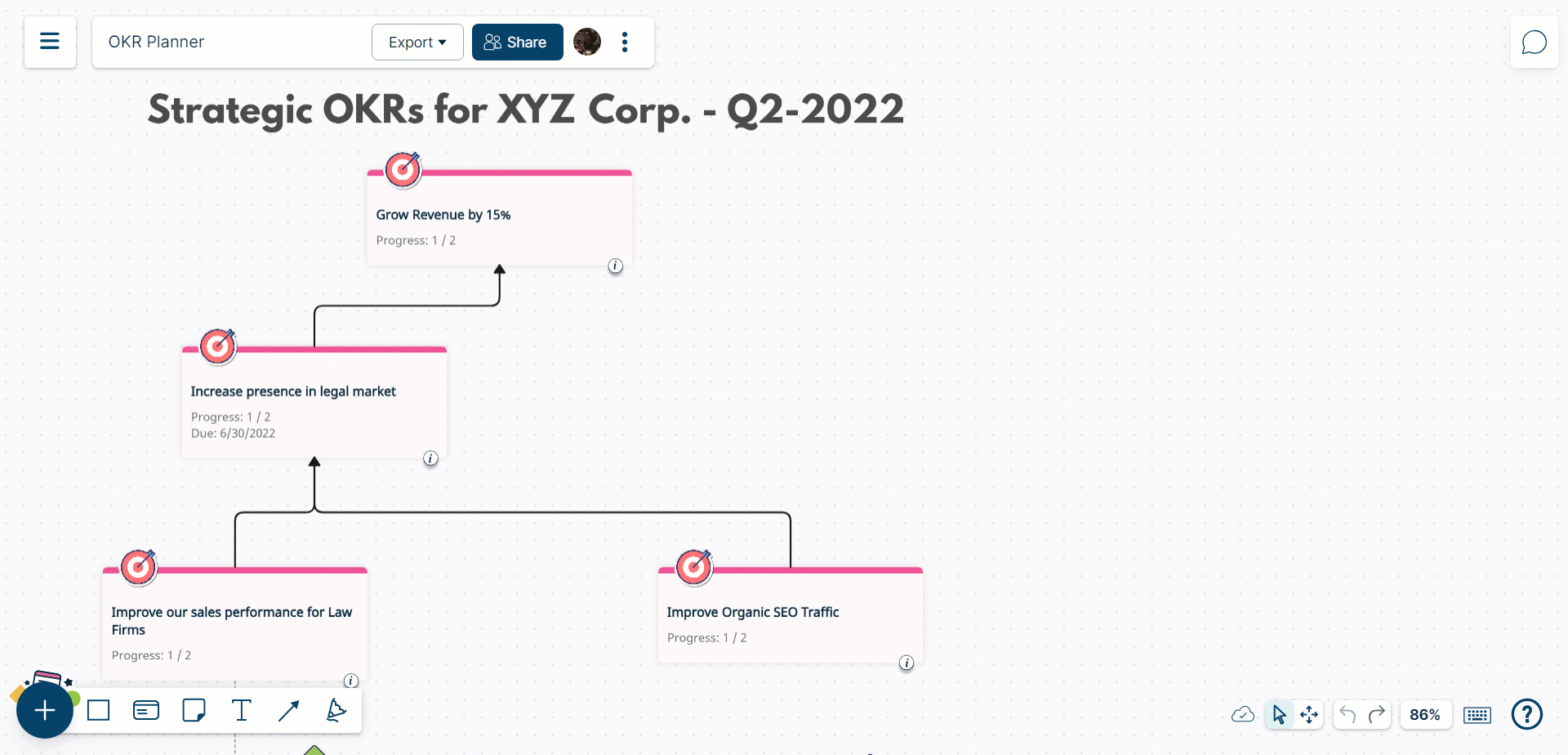
Task: Switch to the pointer select mode
Action: 1279,715
